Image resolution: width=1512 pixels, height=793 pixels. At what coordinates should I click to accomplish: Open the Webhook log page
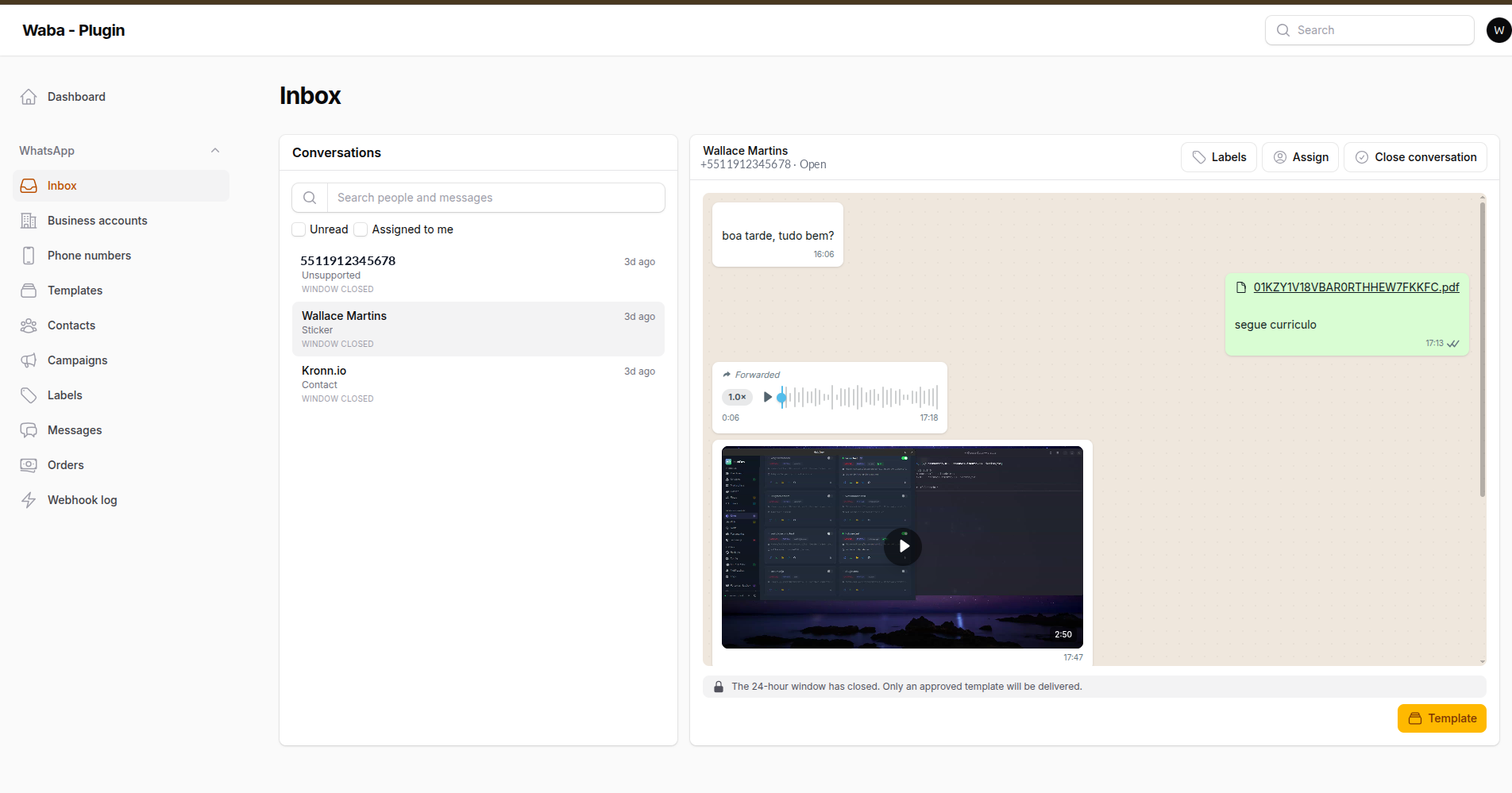click(121, 500)
